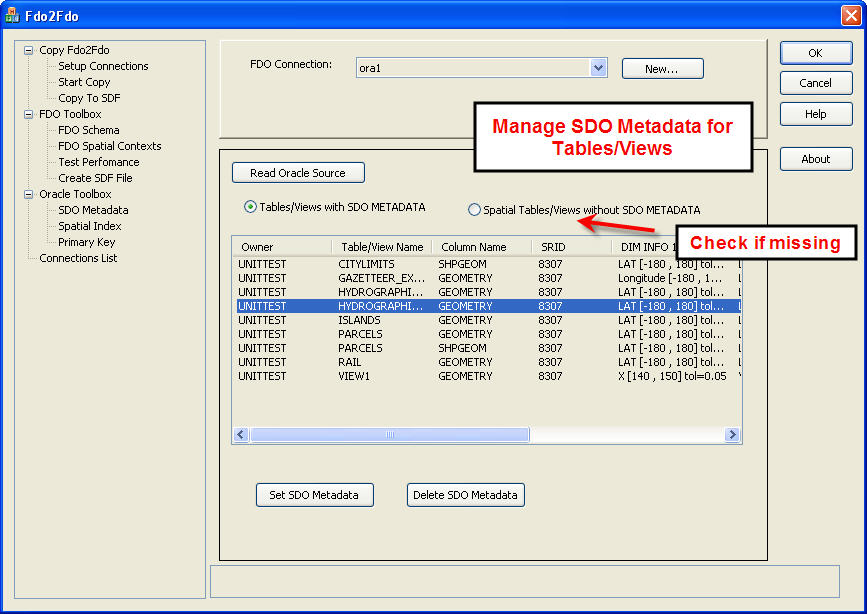The image size is (867, 614).
Task: Open FDO Schema tree item
Action: click(88, 130)
